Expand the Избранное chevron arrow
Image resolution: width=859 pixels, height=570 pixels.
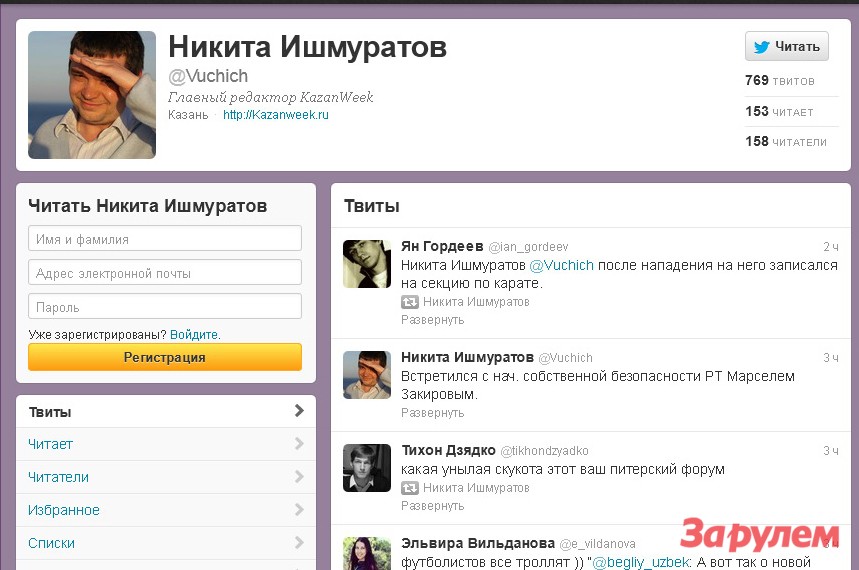point(299,510)
